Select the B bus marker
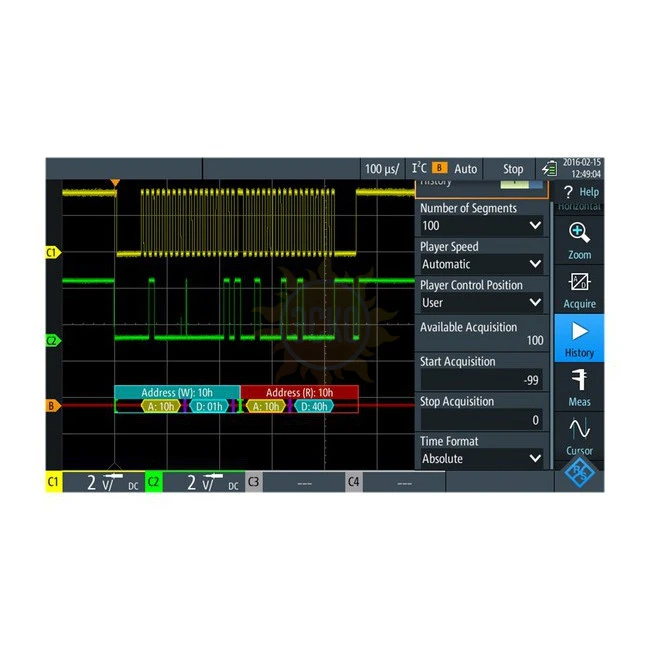 (53, 405)
